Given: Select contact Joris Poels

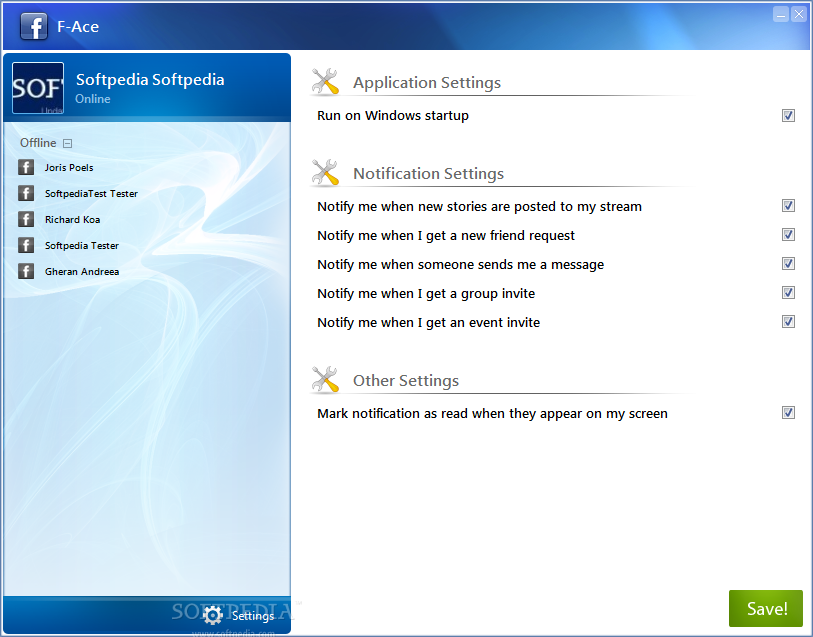Looking at the screenshot, I should (69, 167).
